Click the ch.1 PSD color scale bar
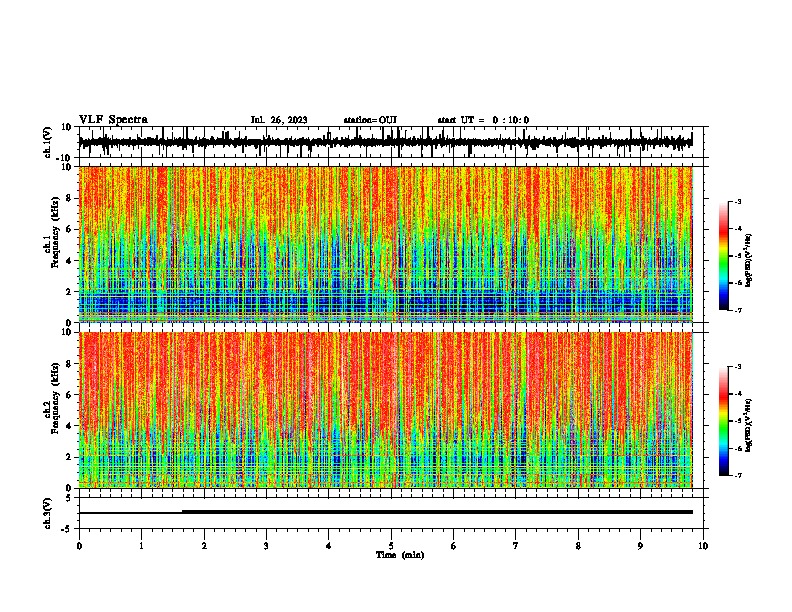Image resolution: width=792 pixels, height=612 pixels. click(724, 256)
